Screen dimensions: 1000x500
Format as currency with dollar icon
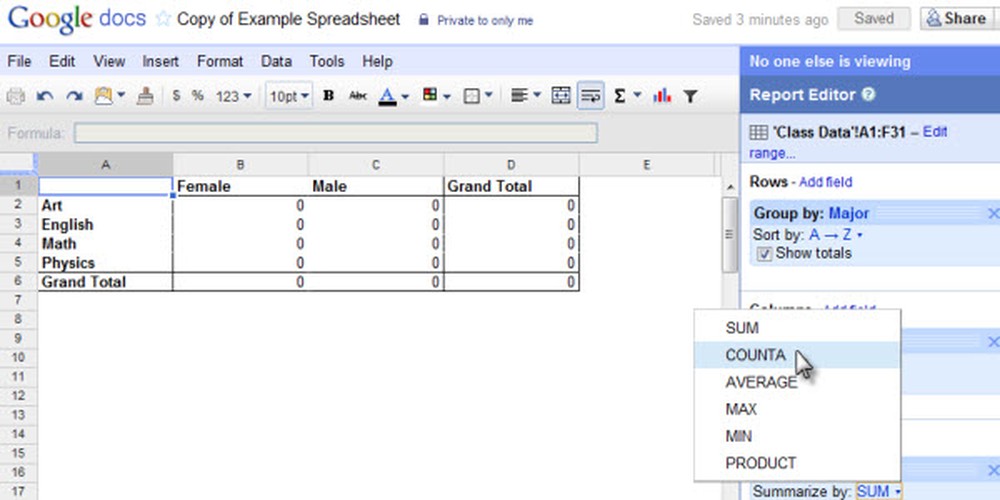click(x=176, y=96)
